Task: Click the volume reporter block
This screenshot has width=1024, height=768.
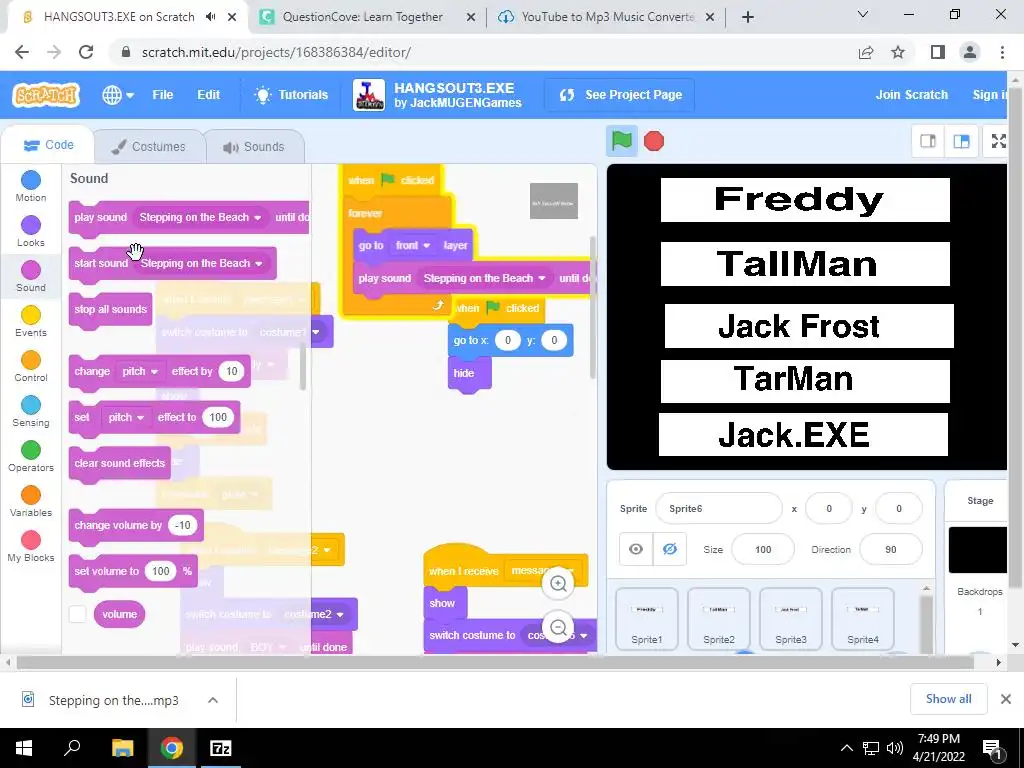Action: click(x=120, y=614)
